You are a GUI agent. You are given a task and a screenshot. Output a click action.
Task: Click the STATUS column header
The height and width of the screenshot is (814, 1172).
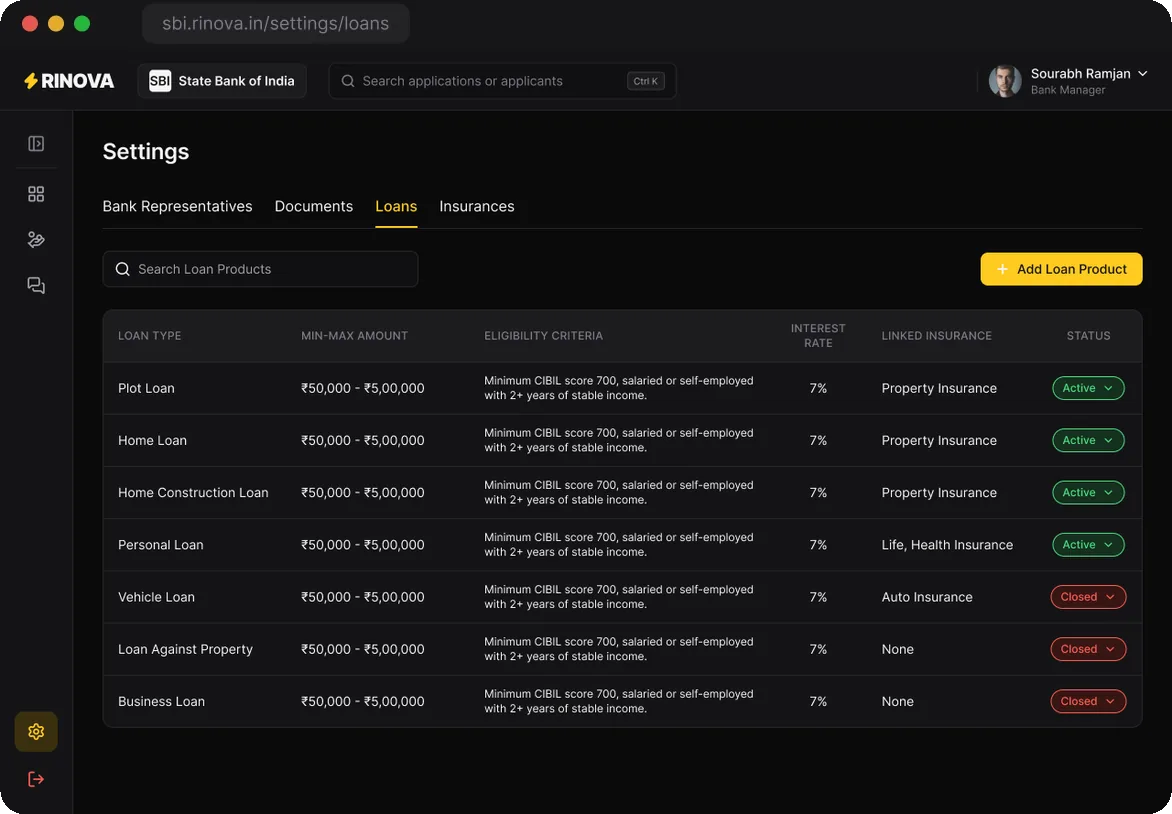coord(1088,336)
